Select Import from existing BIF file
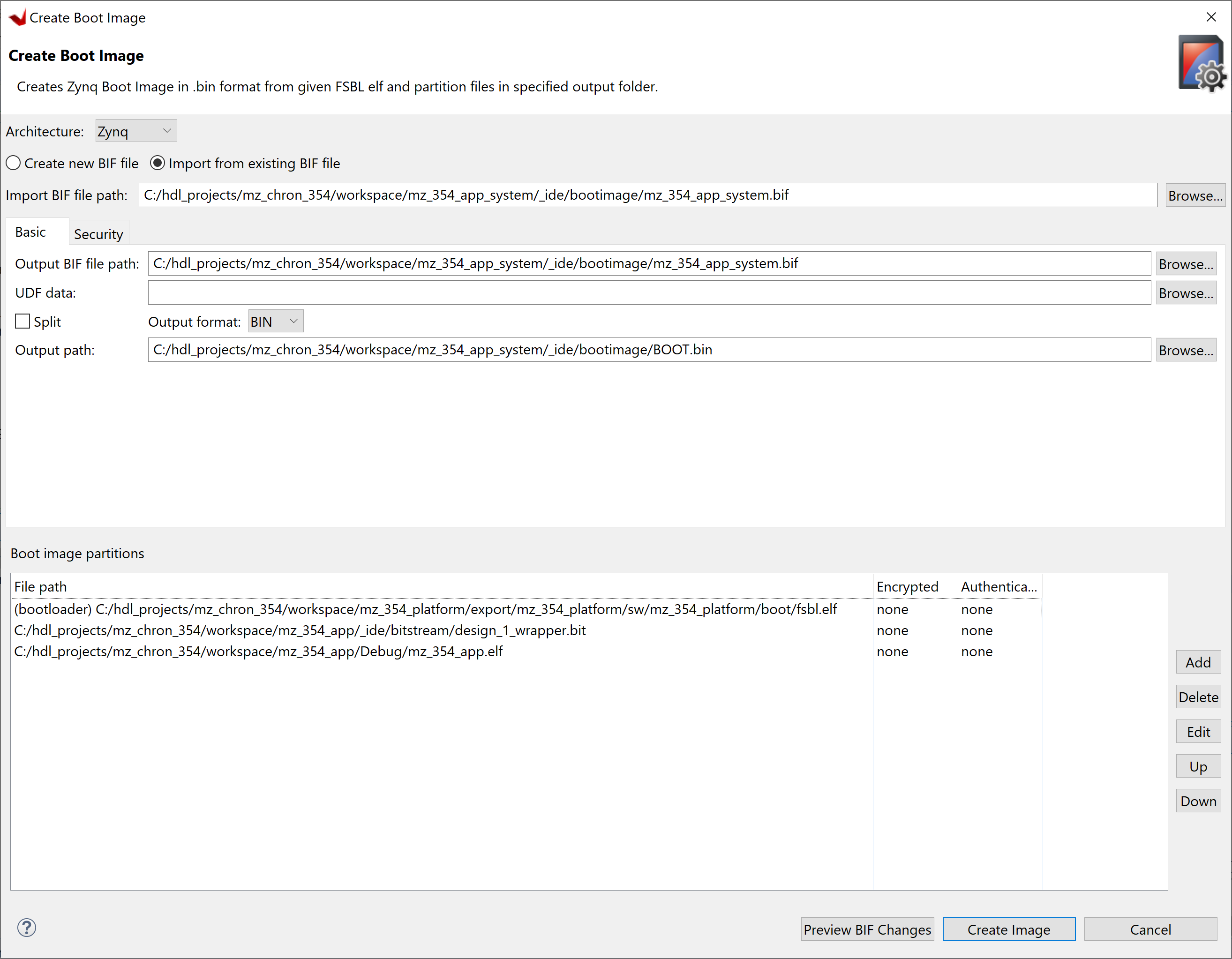 [x=158, y=163]
